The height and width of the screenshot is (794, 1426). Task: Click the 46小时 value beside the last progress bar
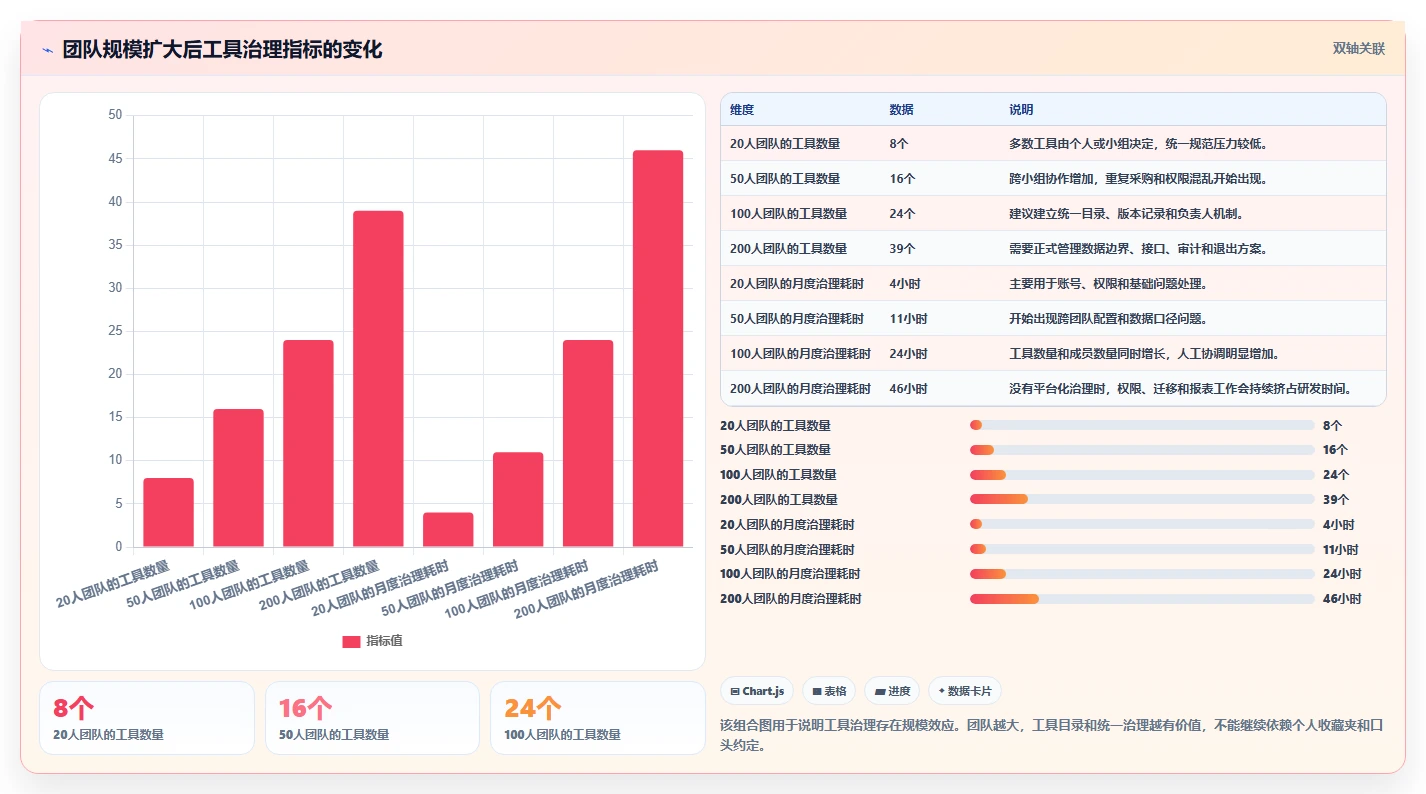click(x=1342, y=599)
